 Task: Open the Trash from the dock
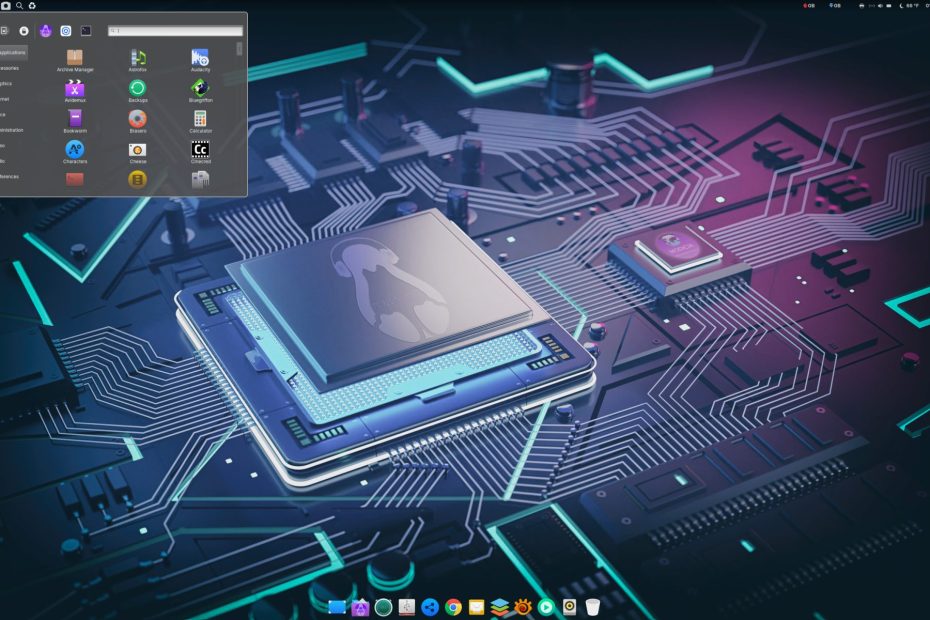[x=593, y=607]
